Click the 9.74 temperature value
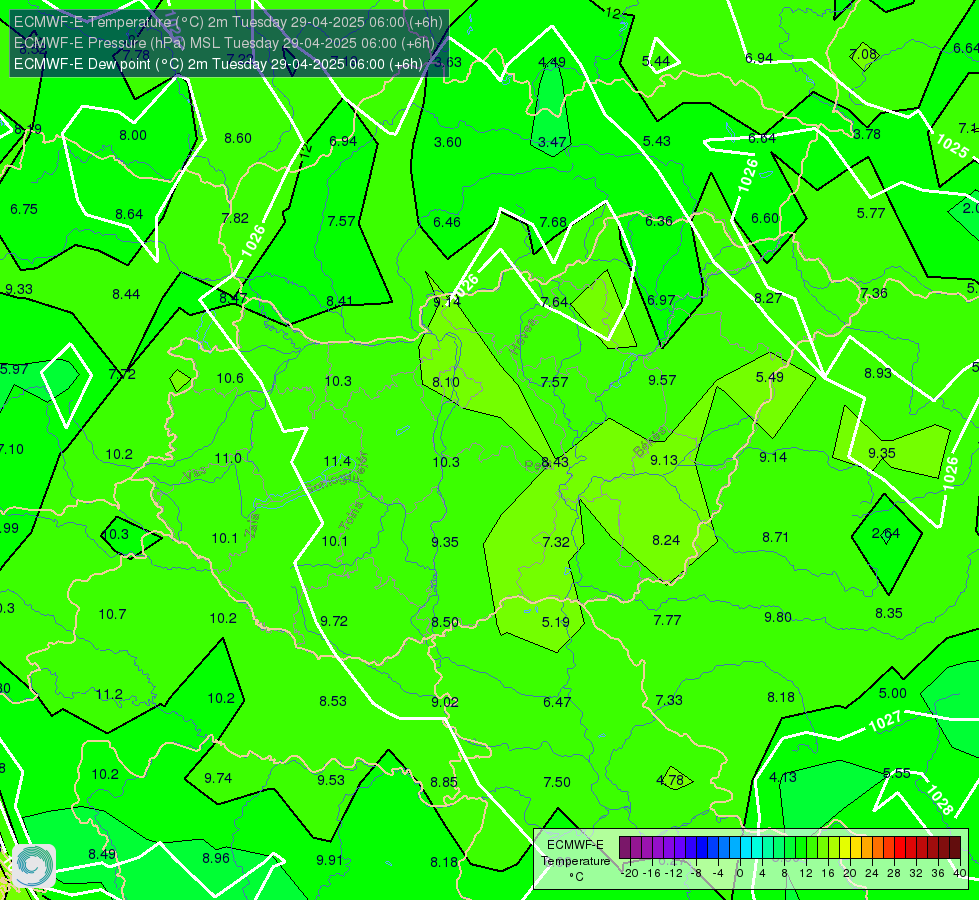 click(218, 778)
